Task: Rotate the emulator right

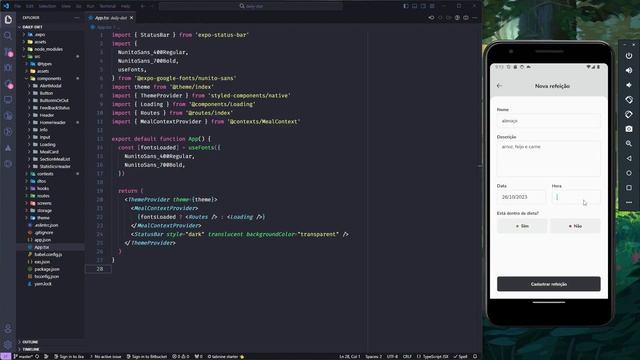Action: 629,114
